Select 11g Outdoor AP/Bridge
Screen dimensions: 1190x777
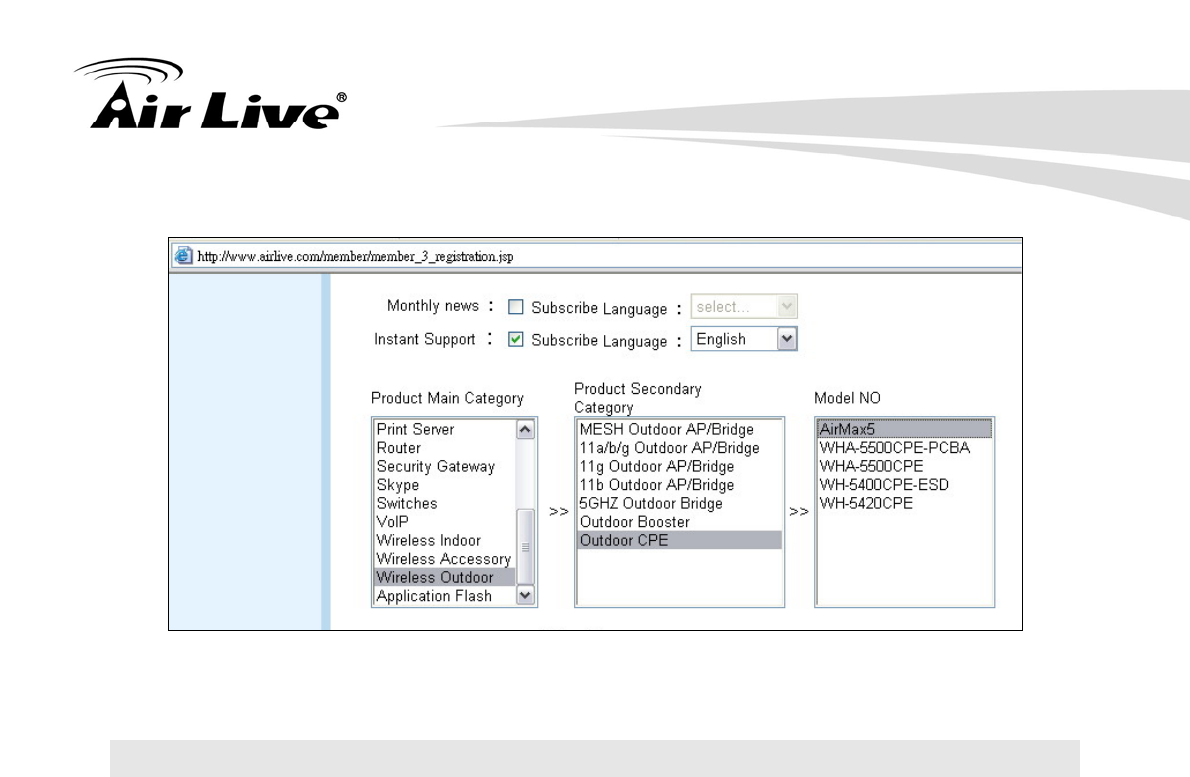point(679,467)
